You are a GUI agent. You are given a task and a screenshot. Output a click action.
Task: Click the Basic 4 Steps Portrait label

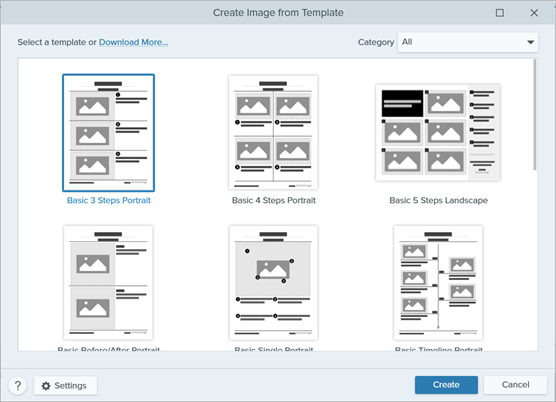click(273, 200)
